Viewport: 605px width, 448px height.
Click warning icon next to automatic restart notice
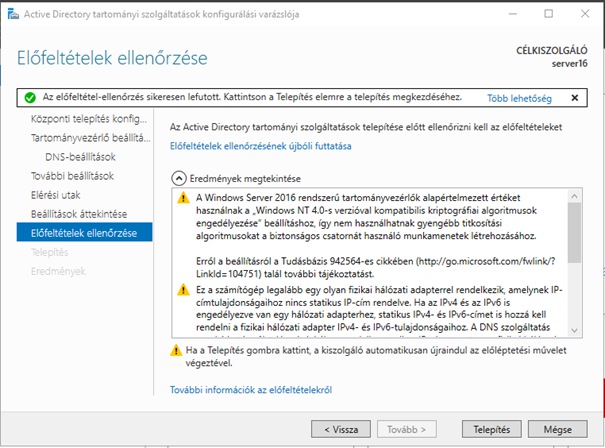(x=175, y=351)
